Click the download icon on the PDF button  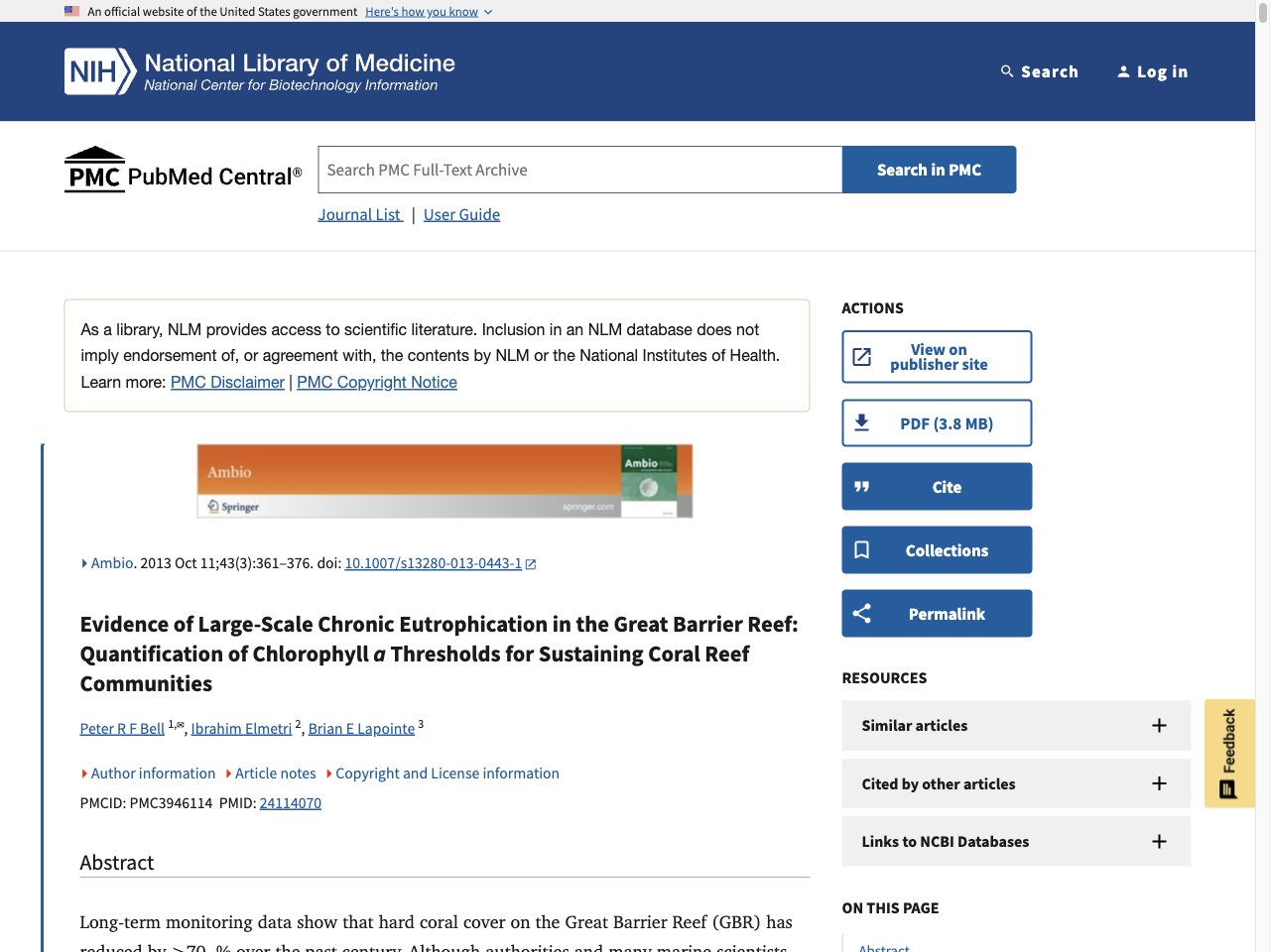click(x=861, y=422)
